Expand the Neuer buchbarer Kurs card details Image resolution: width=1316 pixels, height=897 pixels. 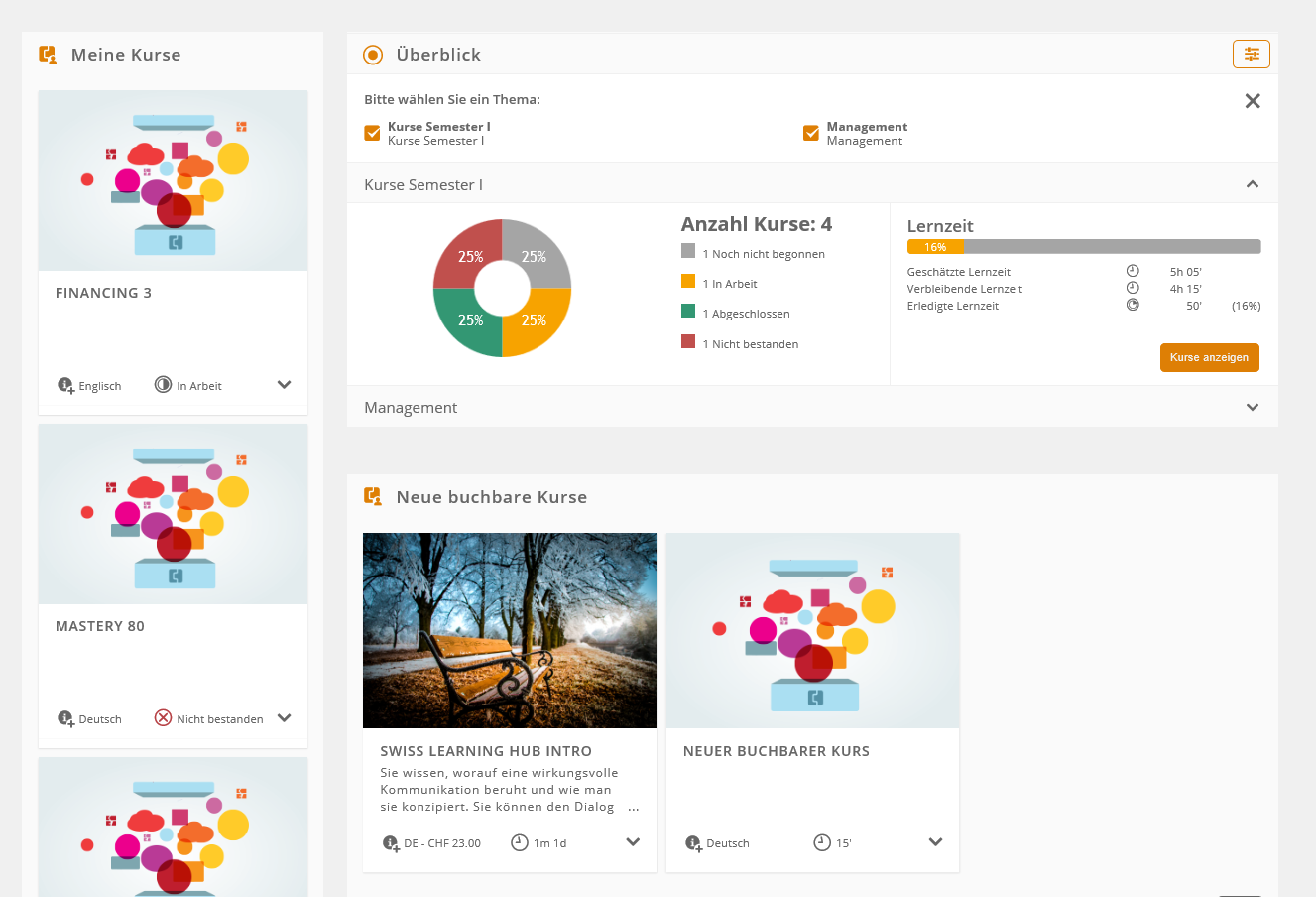coord(935,842)
